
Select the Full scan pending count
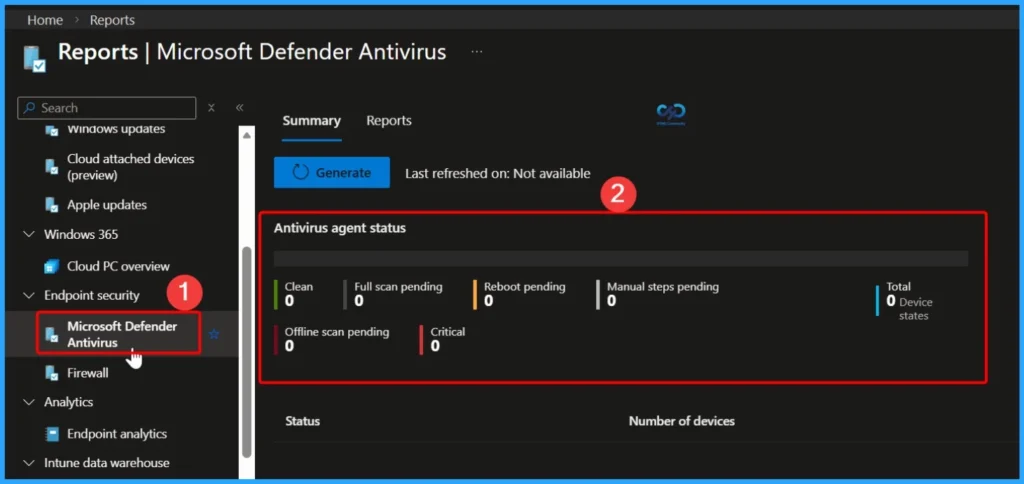click(359, 301)
